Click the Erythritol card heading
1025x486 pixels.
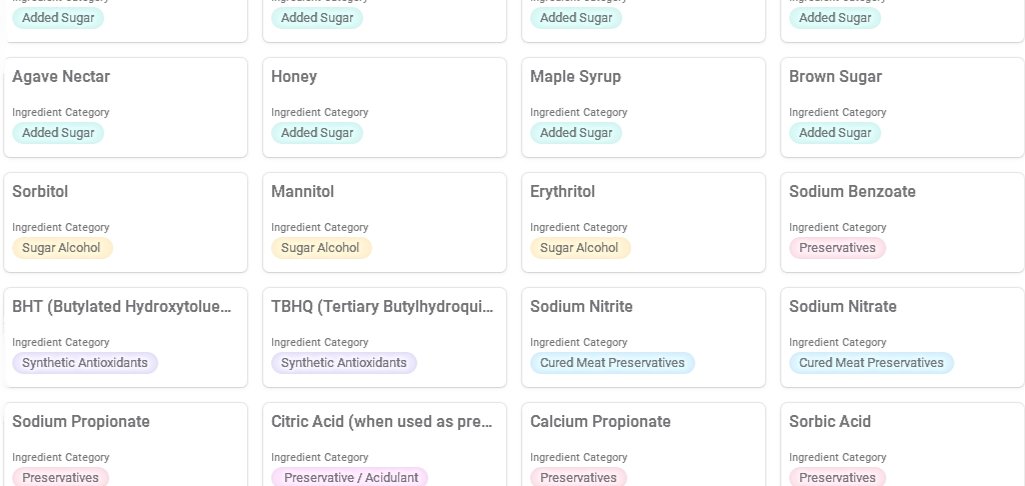pyautogui.click(x=562, y=192)
